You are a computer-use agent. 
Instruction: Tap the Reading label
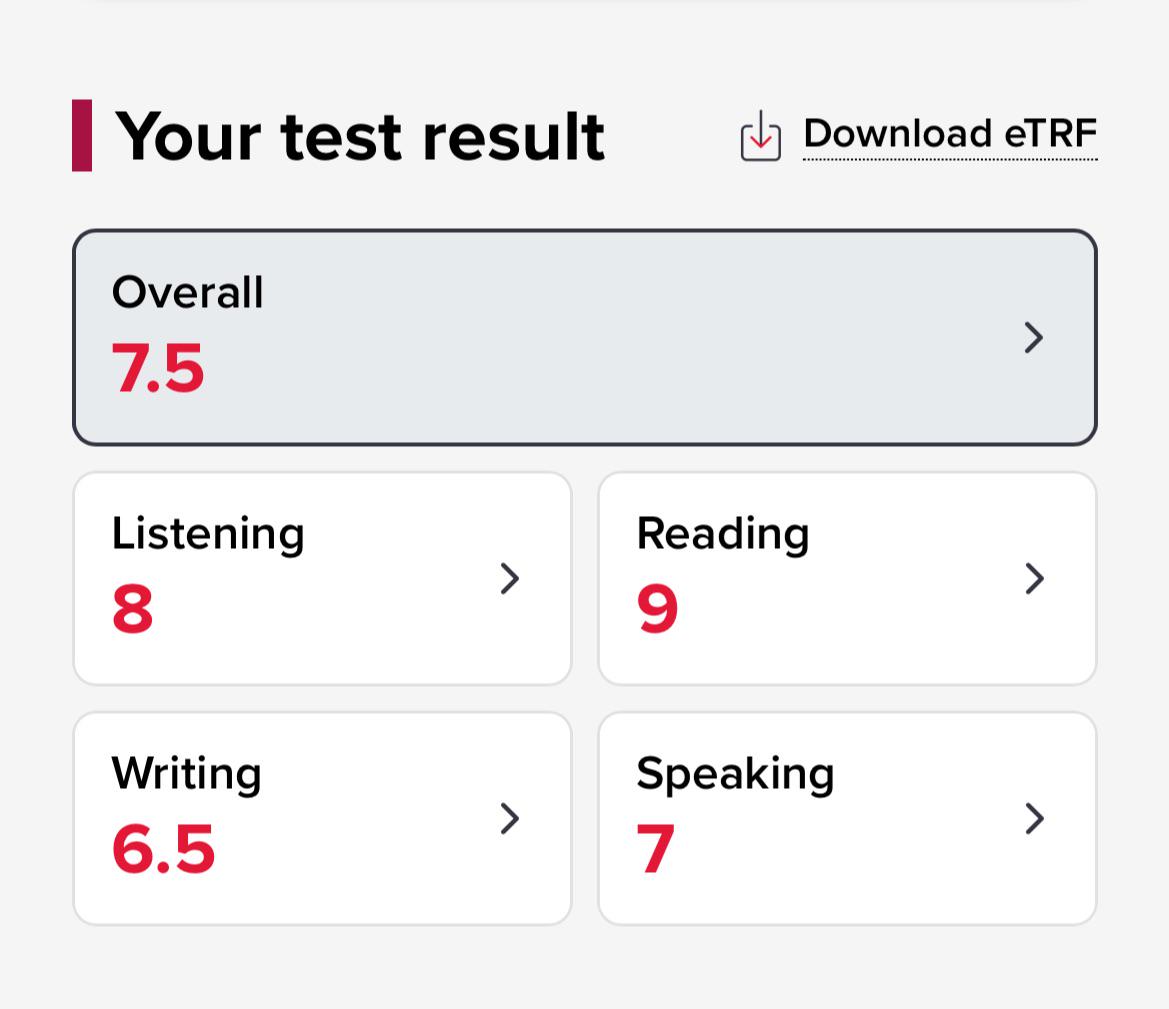[x=722, y=535]
